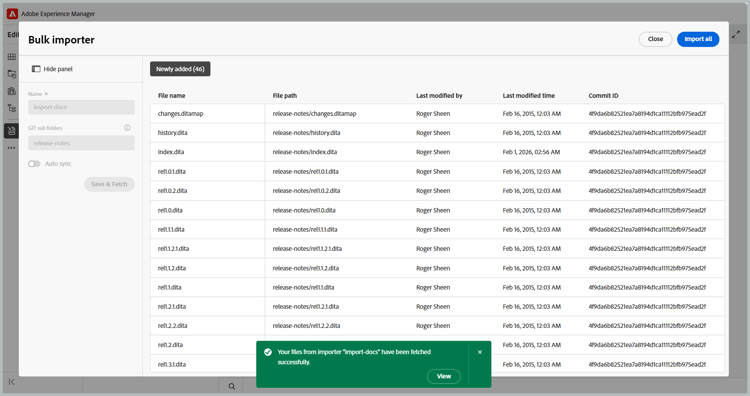
Task: Click the search magnifier icon at bottom
Action: pyautogui.click(x=232, y=386)
